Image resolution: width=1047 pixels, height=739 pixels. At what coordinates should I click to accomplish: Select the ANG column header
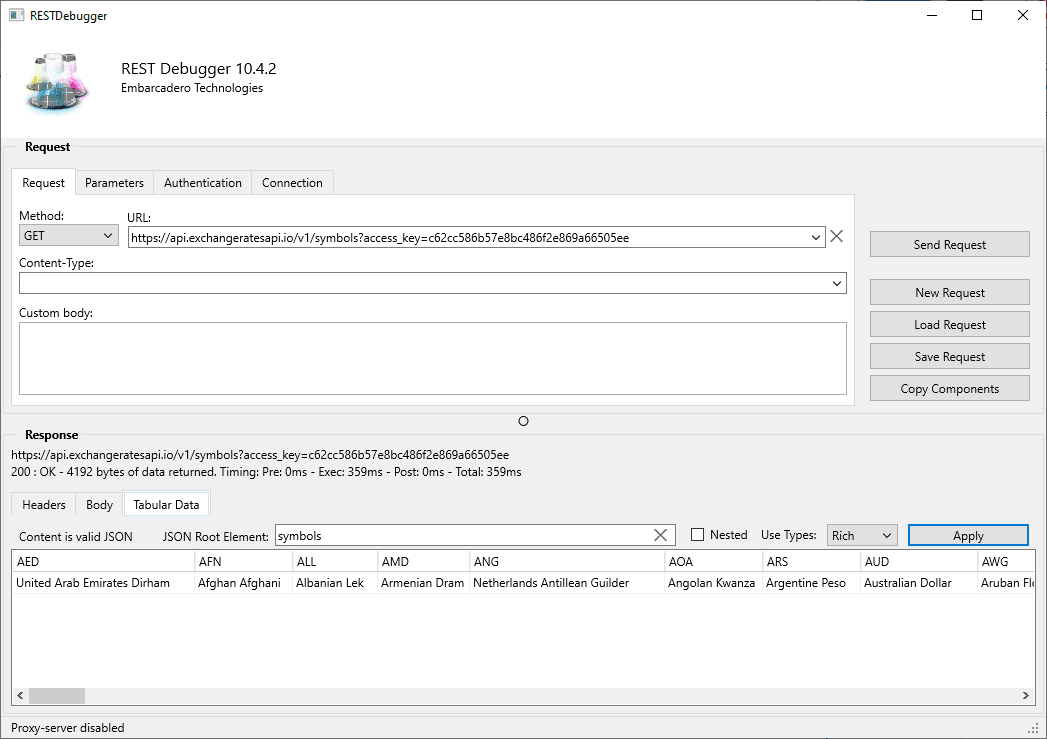coord(567,561)
